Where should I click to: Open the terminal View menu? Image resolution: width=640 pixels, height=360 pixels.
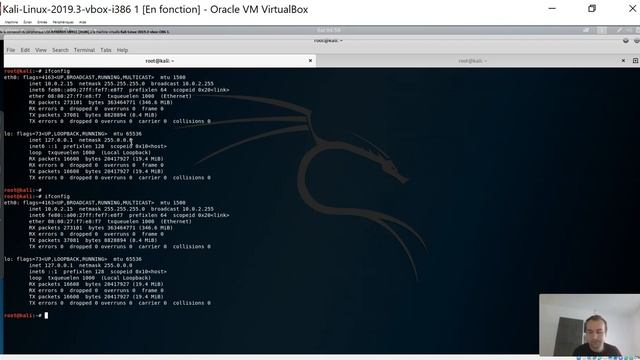[x=41, y=50]
